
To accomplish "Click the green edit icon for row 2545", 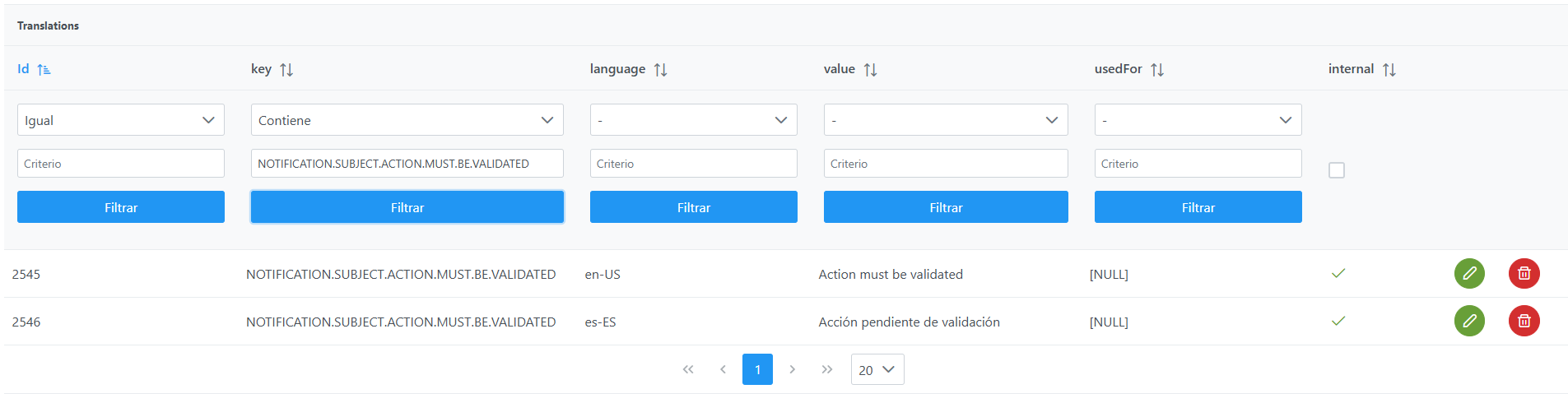I will (1469, 274).
